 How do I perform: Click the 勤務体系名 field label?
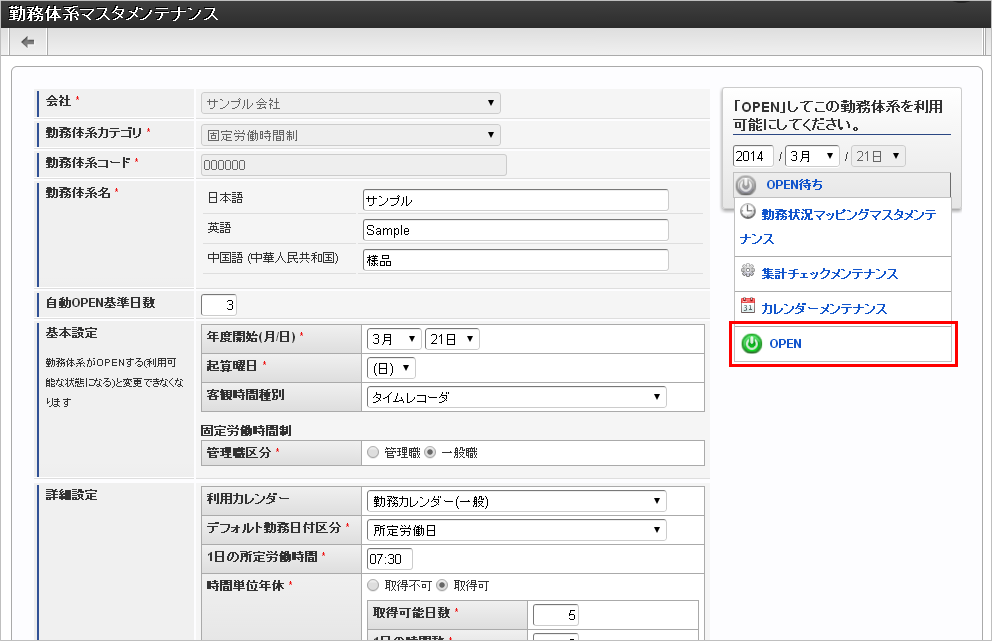tap(78, 192)
